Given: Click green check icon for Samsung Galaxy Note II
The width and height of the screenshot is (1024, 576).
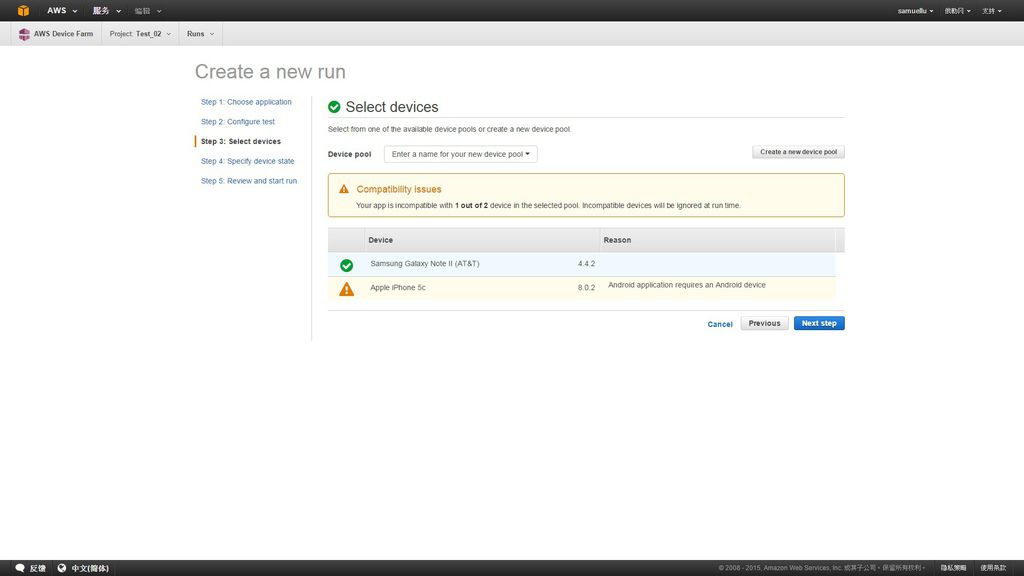Looking at the screenshot, I should tap(347, 265).
